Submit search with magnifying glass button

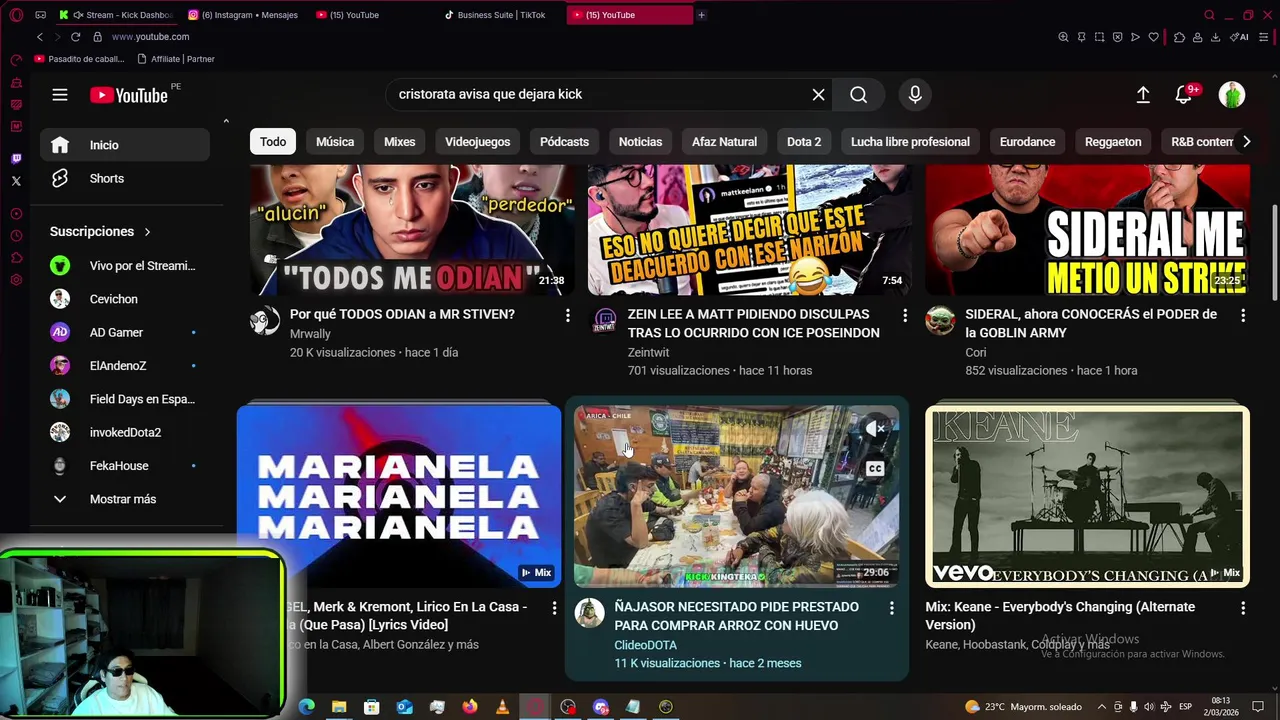(858, 94)
